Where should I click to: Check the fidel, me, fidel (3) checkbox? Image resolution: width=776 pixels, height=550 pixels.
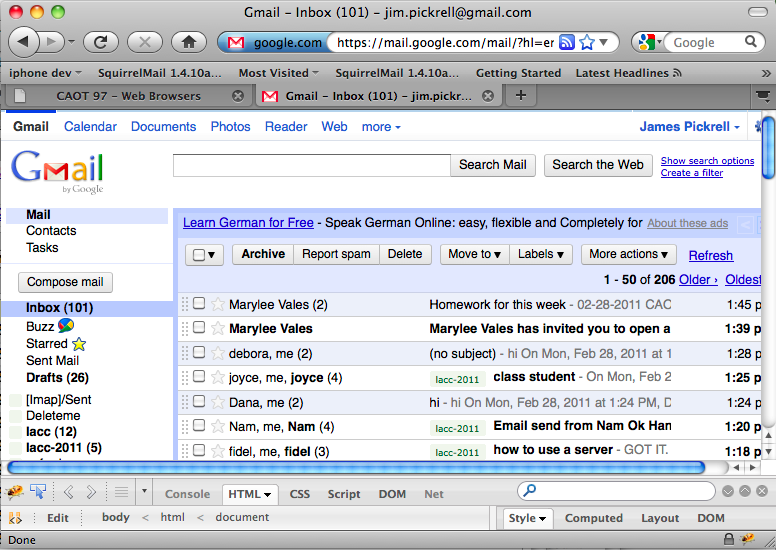coord(199,450)
